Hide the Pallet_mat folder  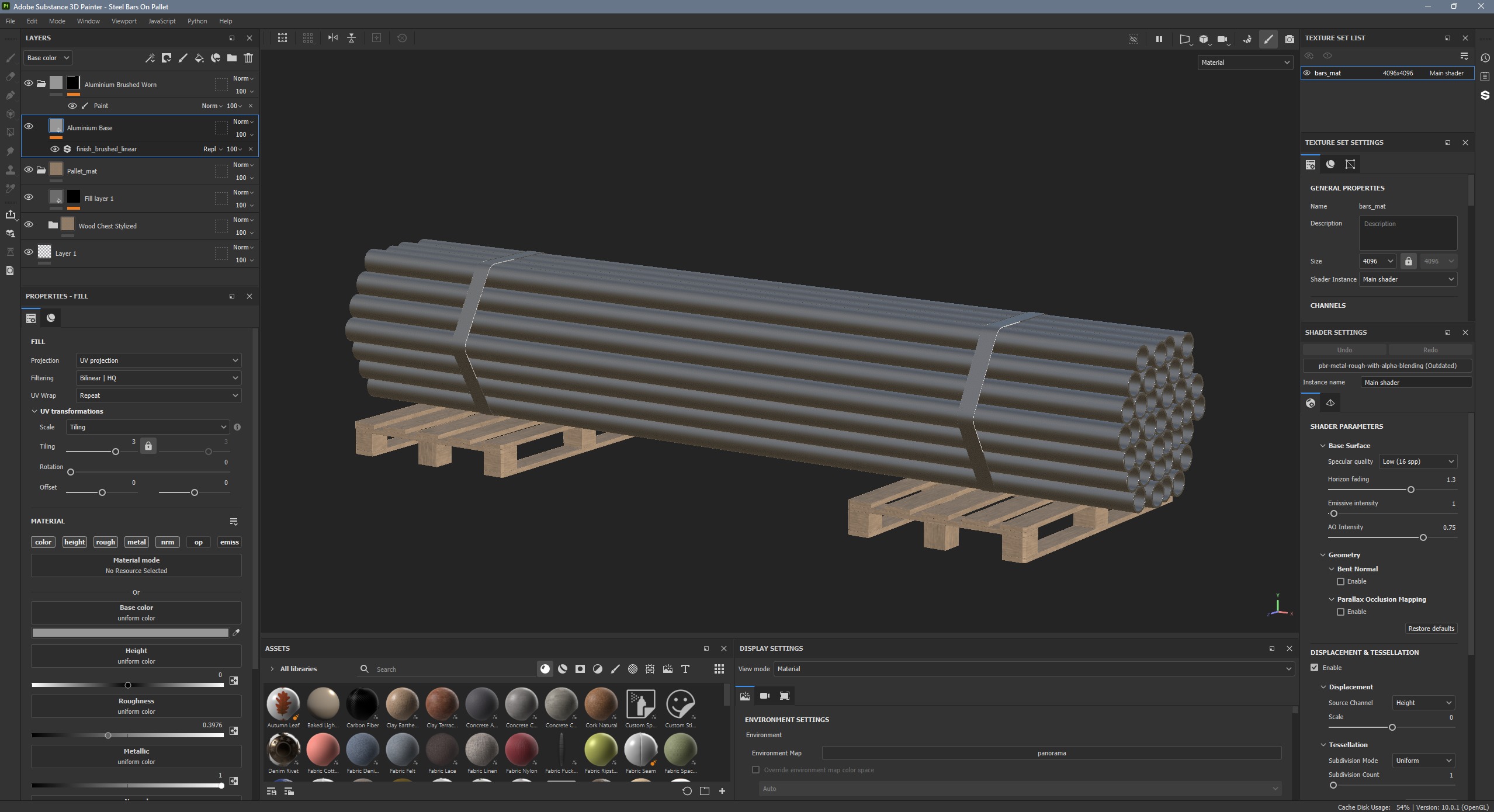29,170
